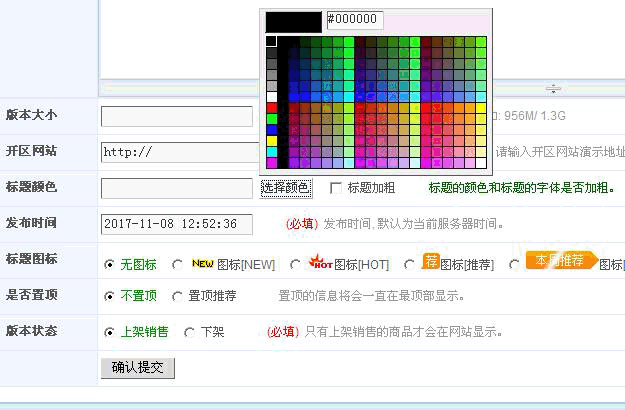
Task: Click the #000000 hex color field
Action: click(x=355, y=20)
